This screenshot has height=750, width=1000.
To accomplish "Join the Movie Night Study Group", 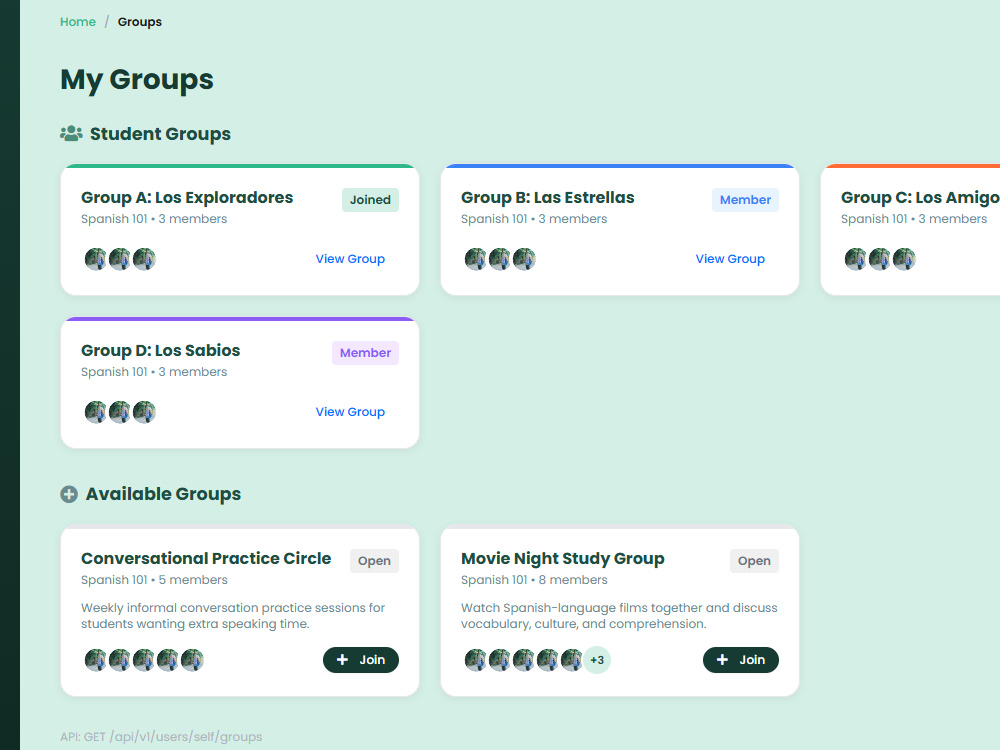I will point(741,660).
